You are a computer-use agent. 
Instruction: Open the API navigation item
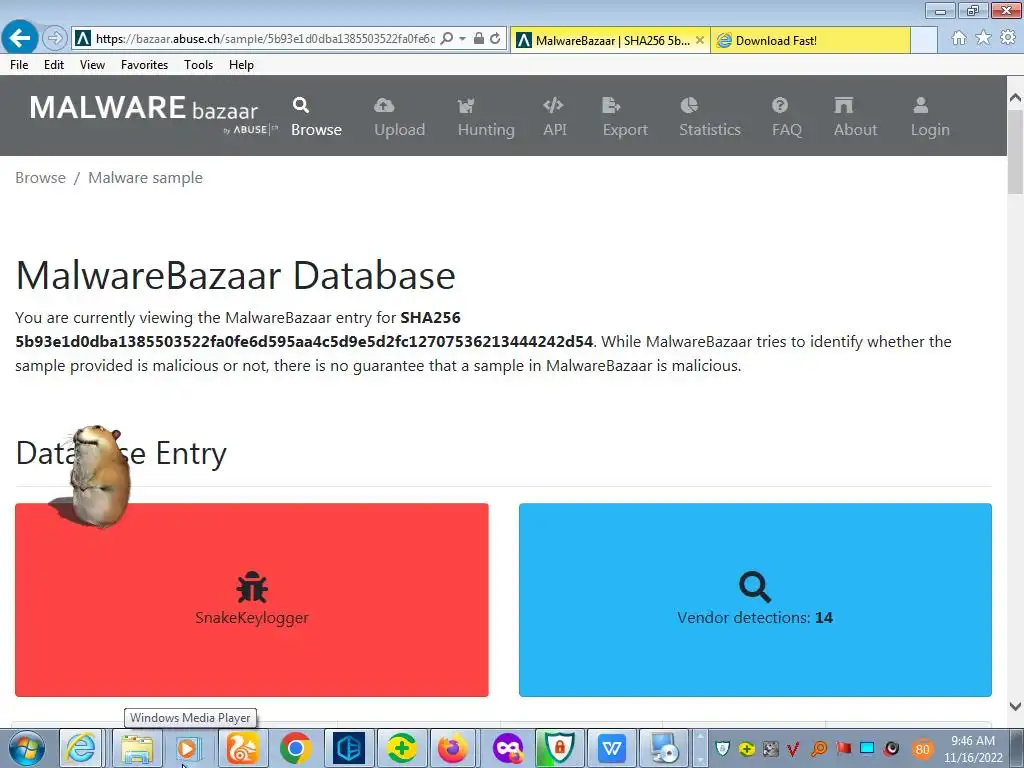[x=554, y=118]
